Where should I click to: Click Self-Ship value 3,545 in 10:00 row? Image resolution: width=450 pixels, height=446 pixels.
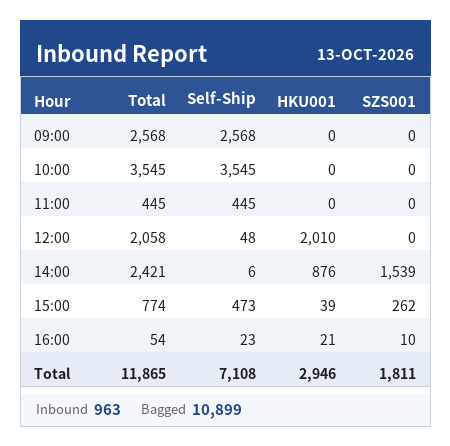coord(238,170)
